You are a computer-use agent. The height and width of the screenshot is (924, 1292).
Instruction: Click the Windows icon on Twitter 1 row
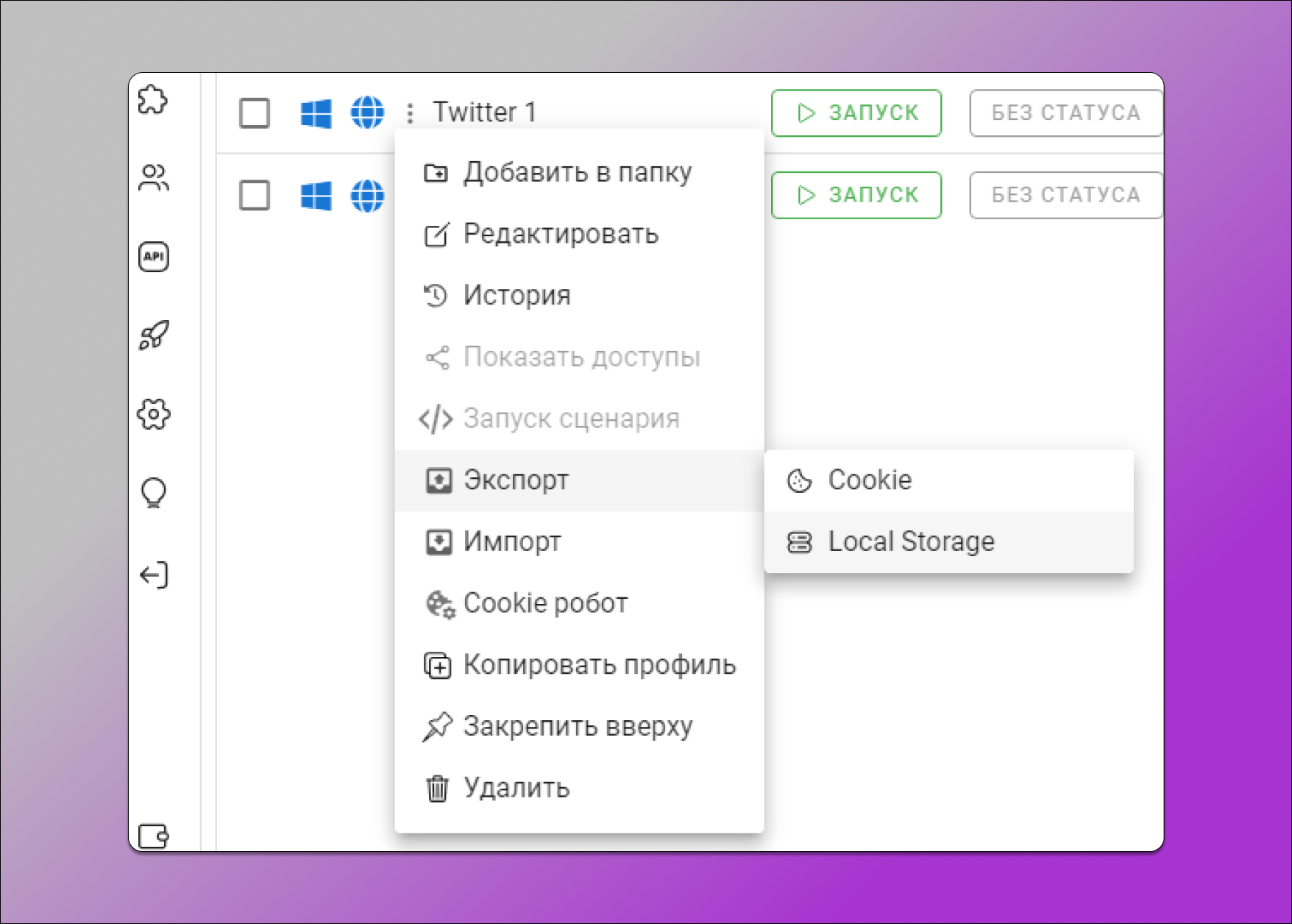(x=316, y=112)
